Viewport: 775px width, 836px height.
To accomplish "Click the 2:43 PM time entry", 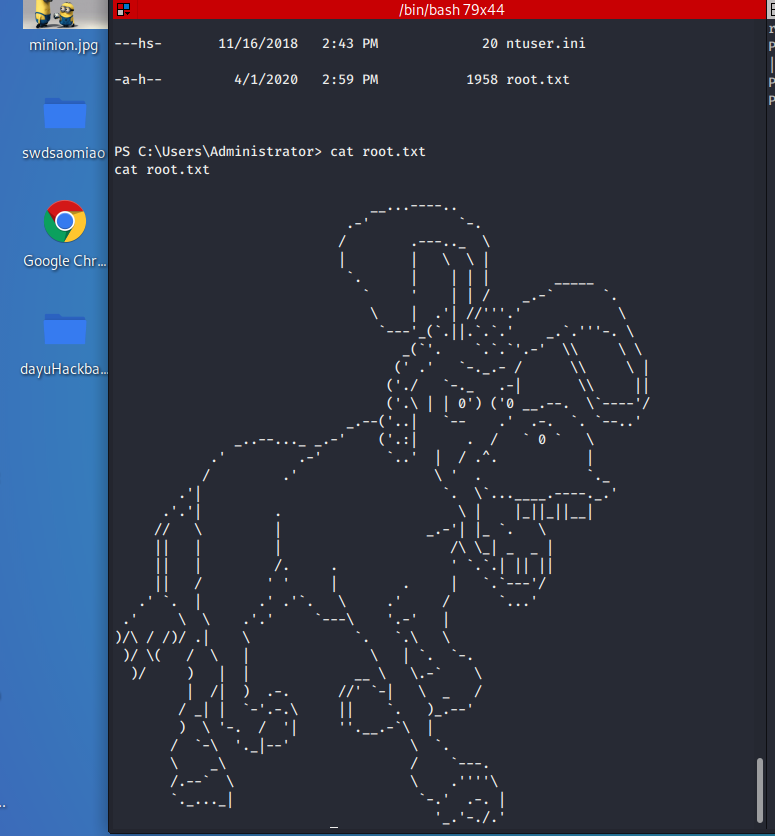I will coord(350,43).
